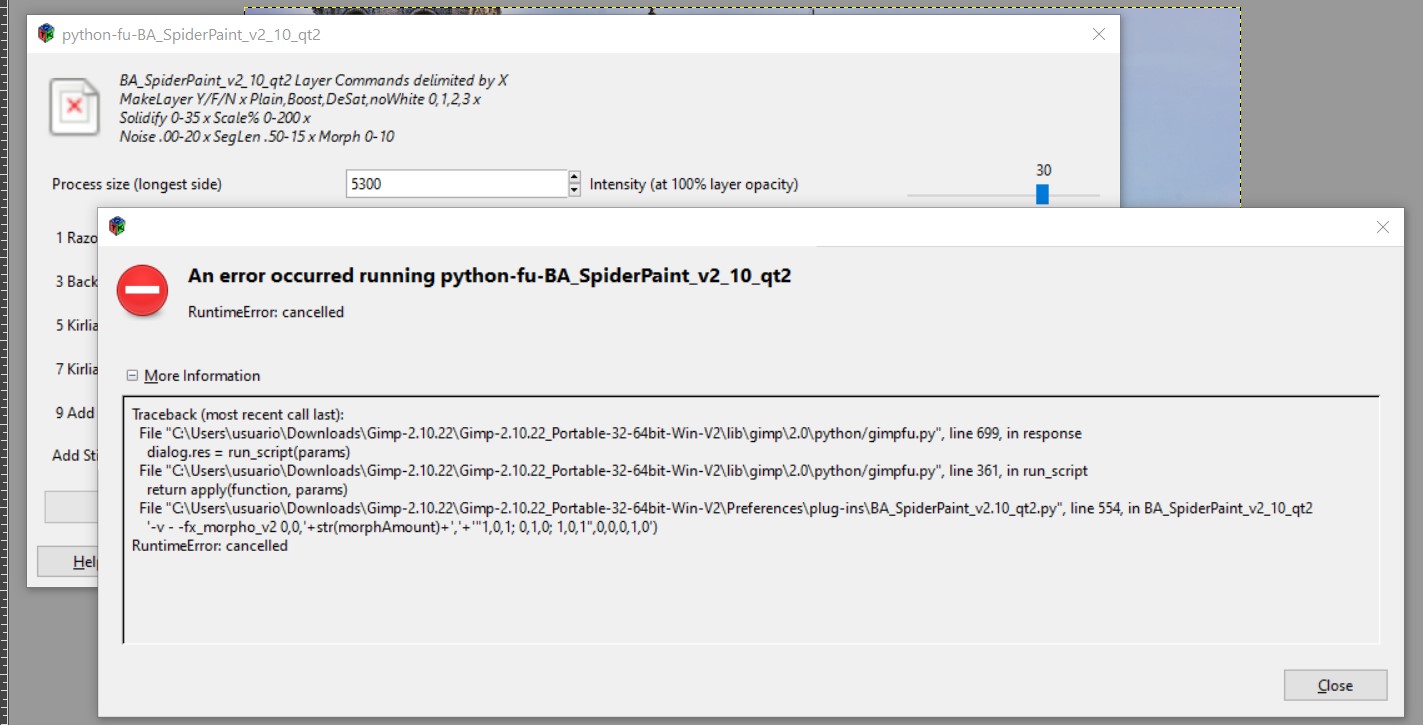Click the error heading 'An error occurred running'

490,276
